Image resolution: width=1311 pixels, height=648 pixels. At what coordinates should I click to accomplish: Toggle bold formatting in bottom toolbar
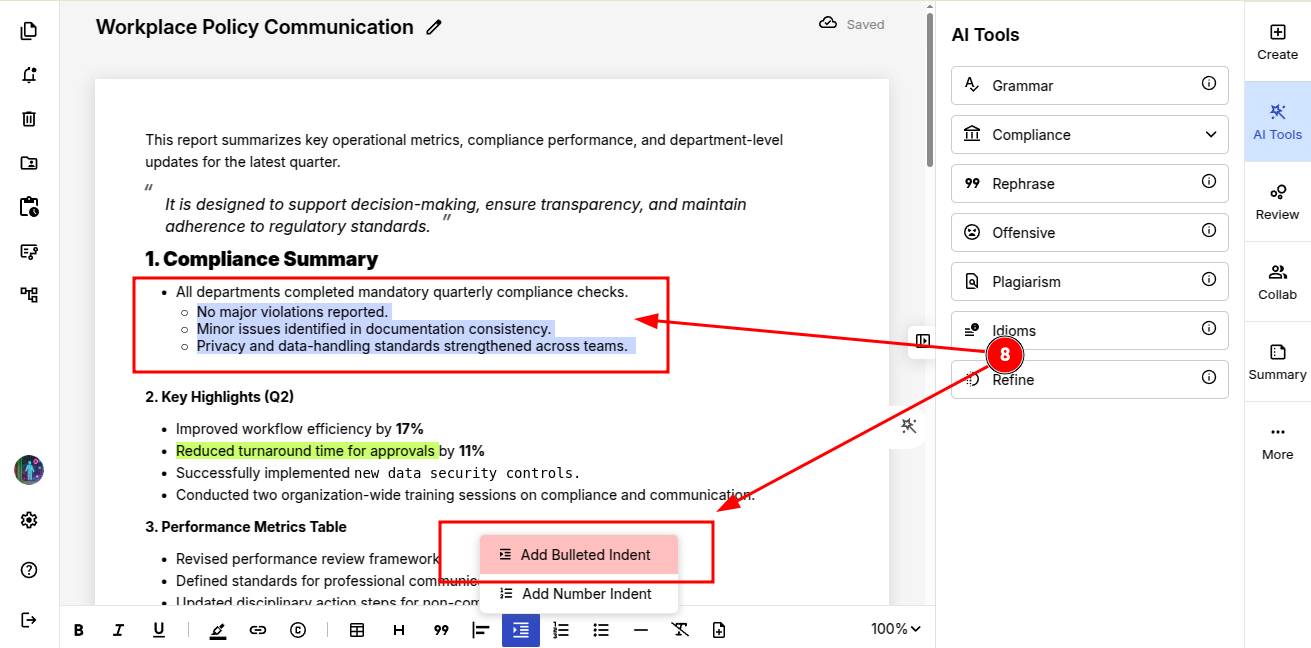coord(79,630)
